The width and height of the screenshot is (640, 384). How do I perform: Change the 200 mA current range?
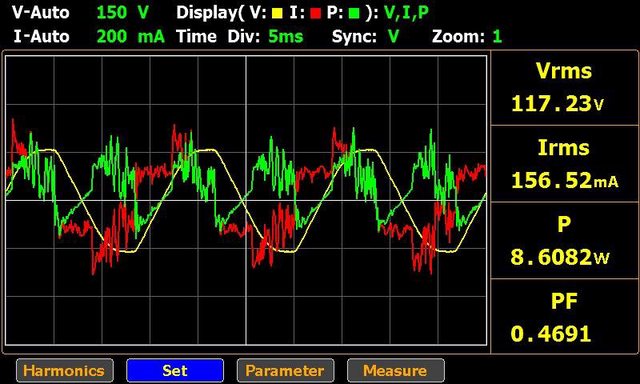pos(131,37)
